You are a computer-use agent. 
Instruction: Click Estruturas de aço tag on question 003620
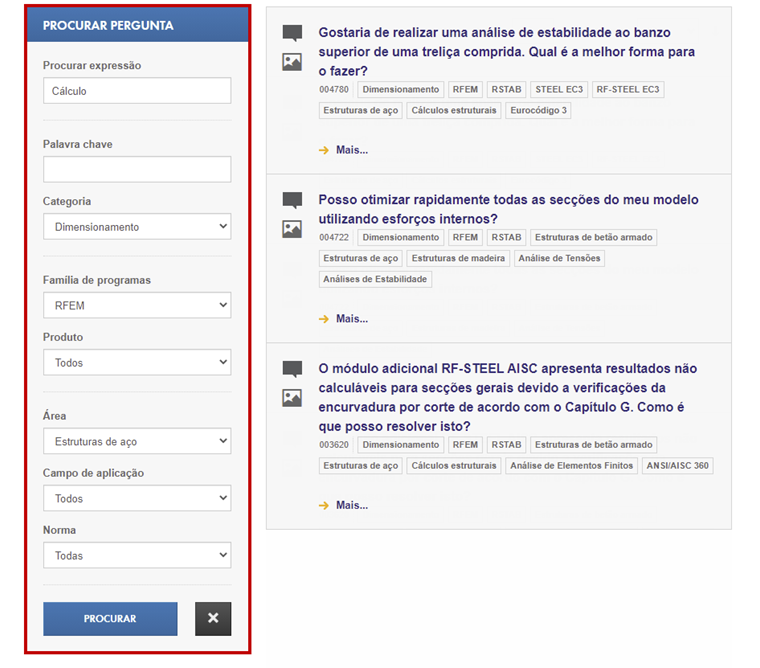click(361, 466)
